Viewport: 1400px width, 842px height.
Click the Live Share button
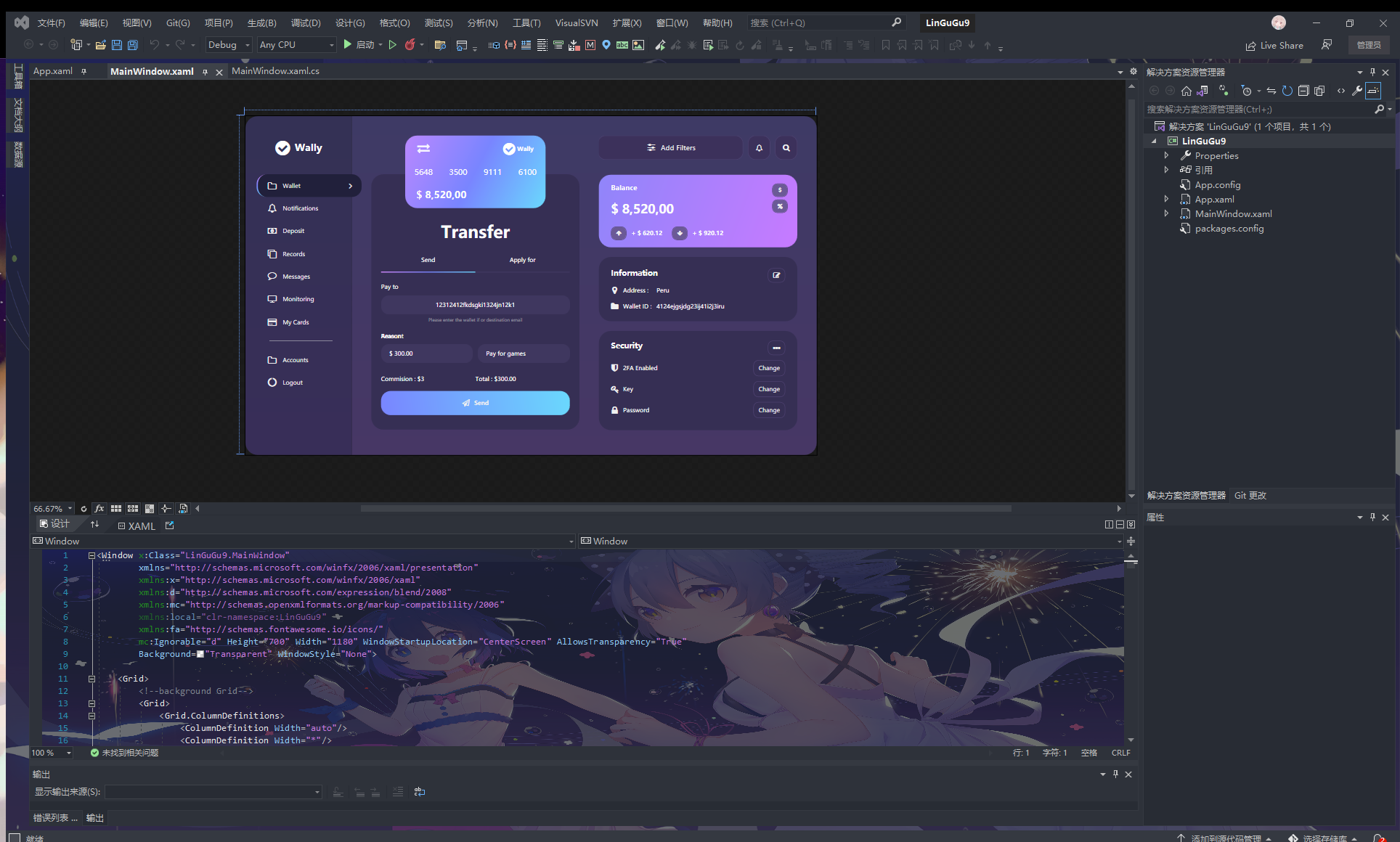point(1274,45)
